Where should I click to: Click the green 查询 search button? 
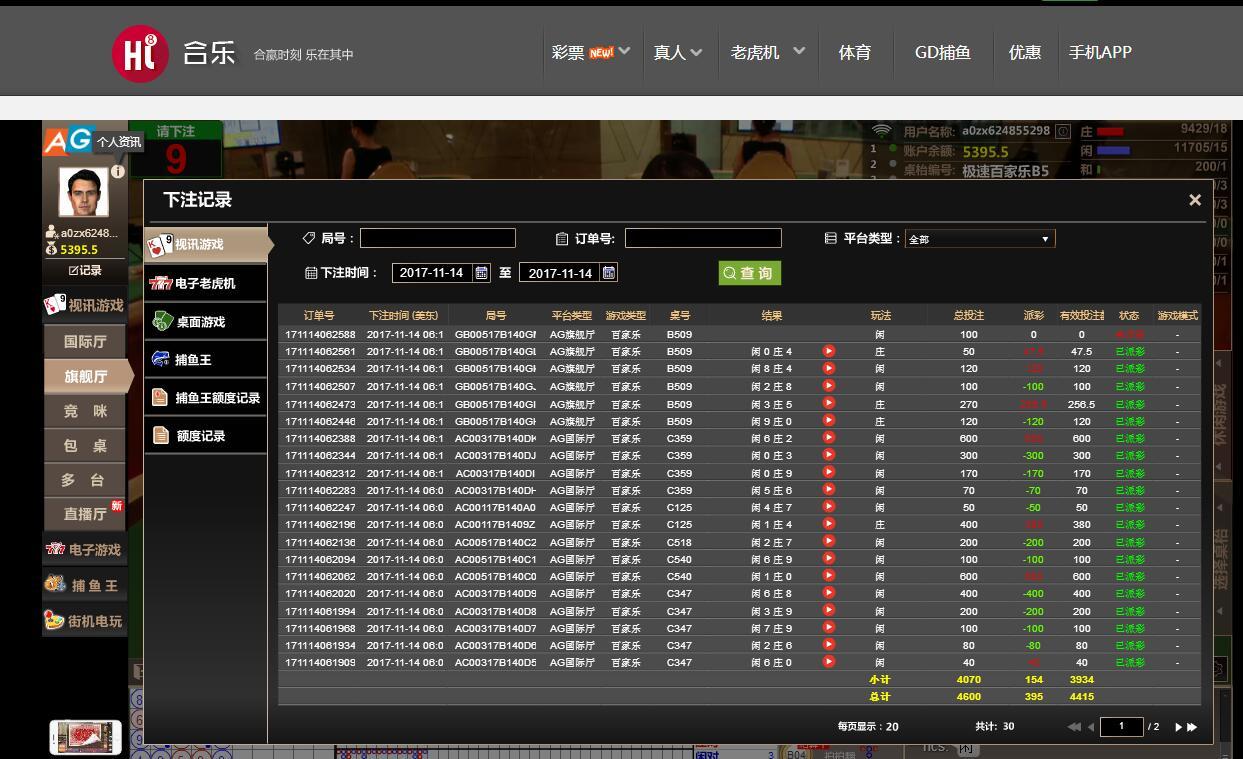tap(749, 273)
